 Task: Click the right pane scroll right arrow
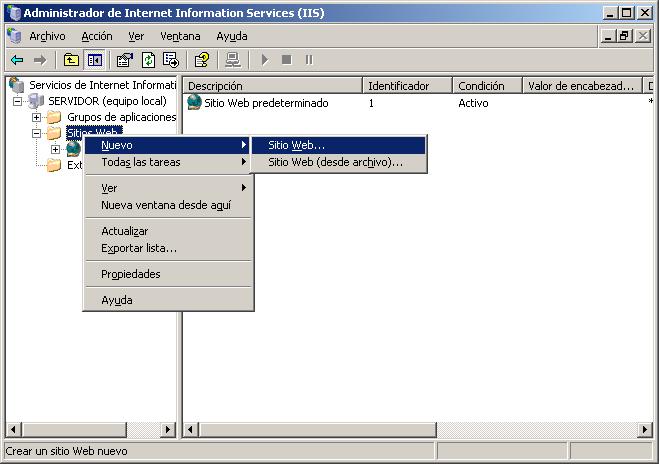(645, 430)
